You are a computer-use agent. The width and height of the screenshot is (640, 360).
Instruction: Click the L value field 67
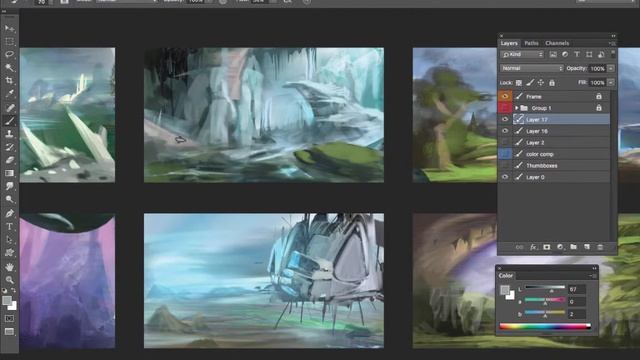(x=577, y=289)
